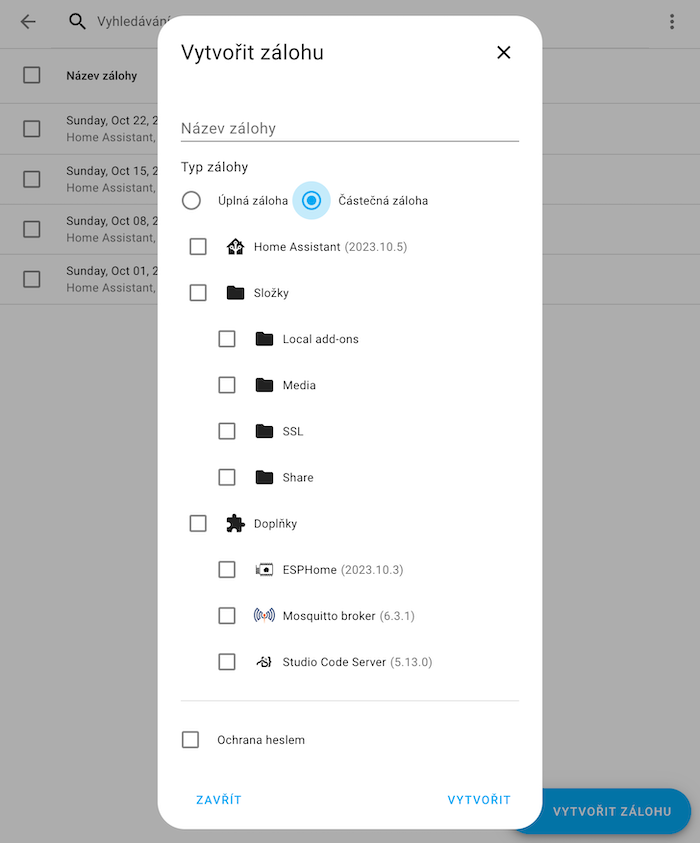The width and height of the screenshot is (700, 843).
Task: Check the Home Assistant backup checkbox
Action: click(198, 247)
